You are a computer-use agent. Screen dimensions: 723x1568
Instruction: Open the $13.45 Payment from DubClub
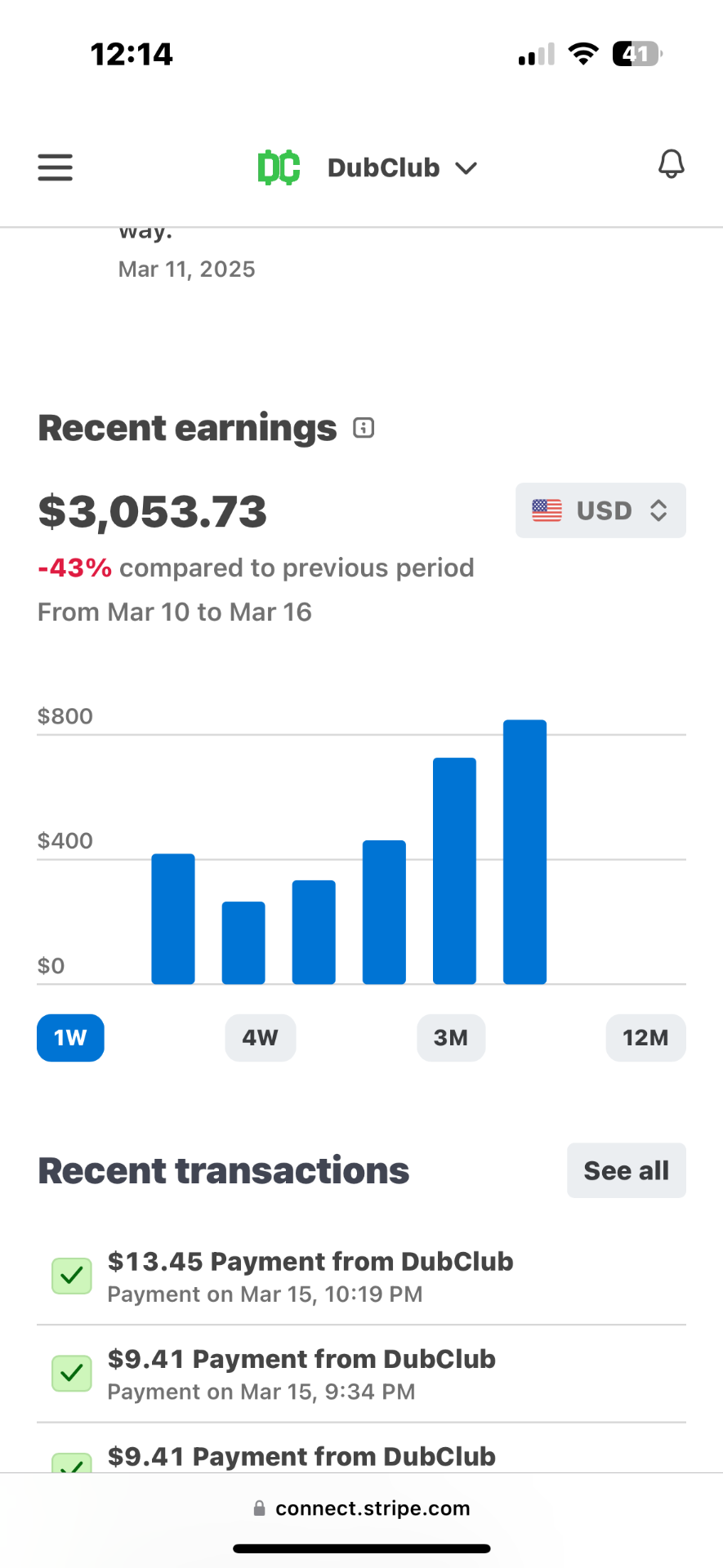coord(361,1276)
